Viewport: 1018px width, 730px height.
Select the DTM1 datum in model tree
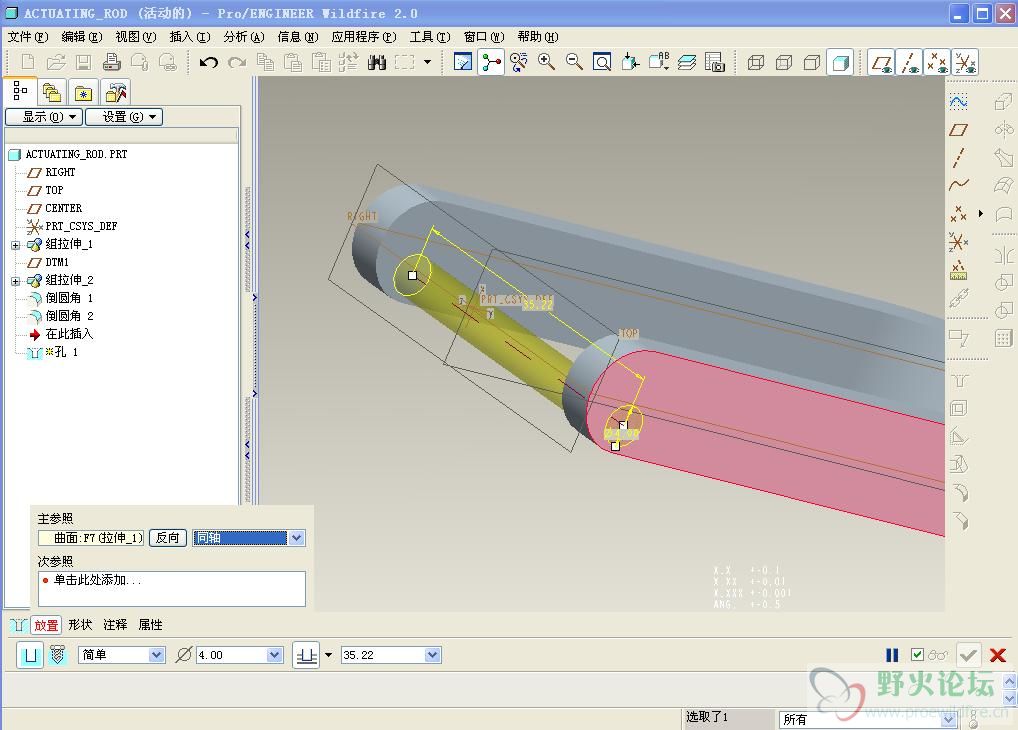click(x=56, y=262)
